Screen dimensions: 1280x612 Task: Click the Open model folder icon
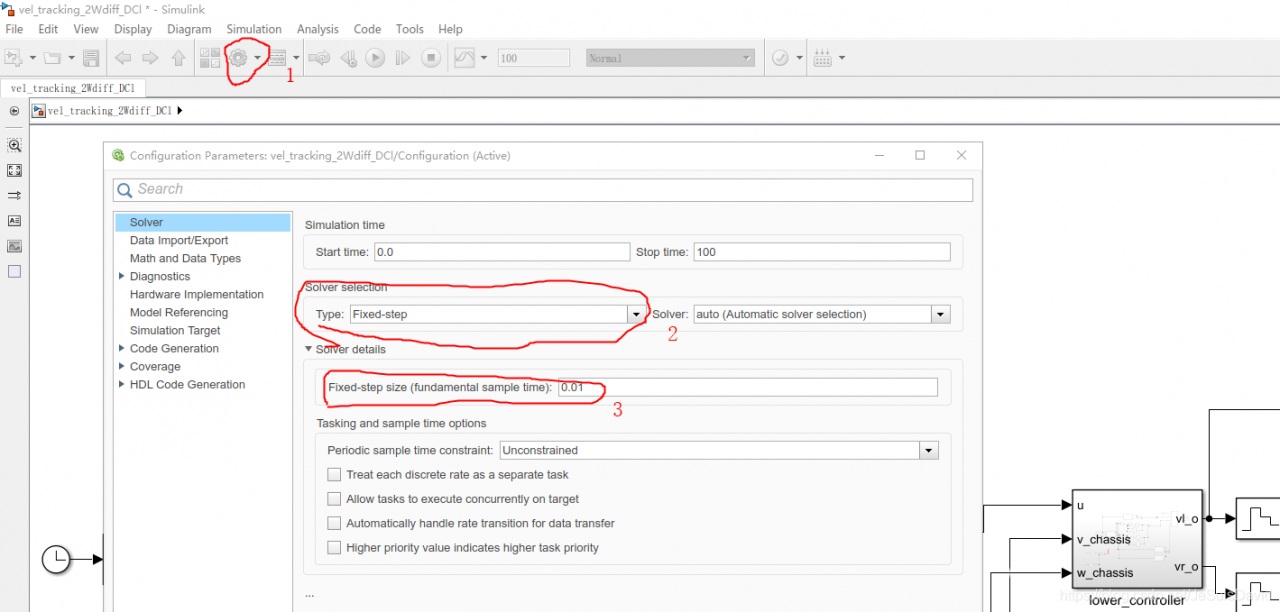point(52,58)
